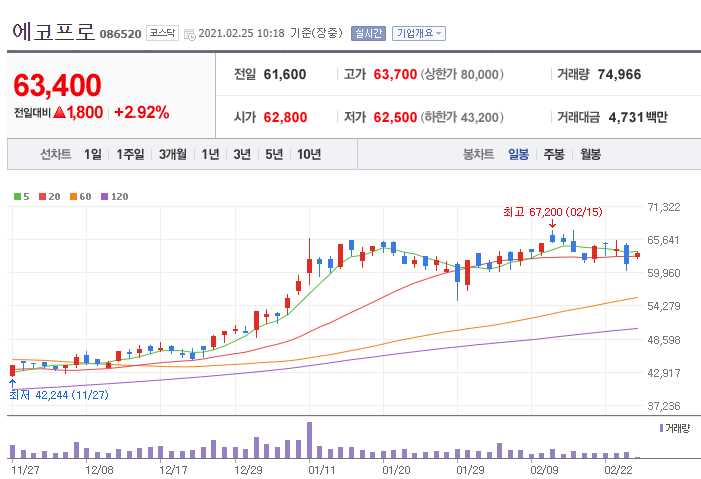This screenshot has height=479, width=701.
Task: Click the 에코프로 stock name heading
Action: pos(54,32)
